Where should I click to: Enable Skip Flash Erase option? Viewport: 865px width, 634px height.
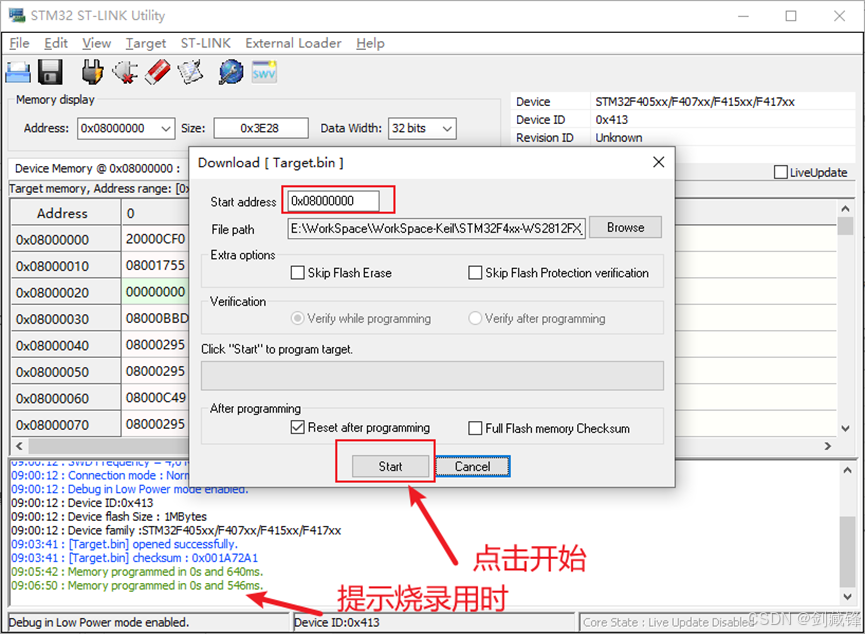297,273
